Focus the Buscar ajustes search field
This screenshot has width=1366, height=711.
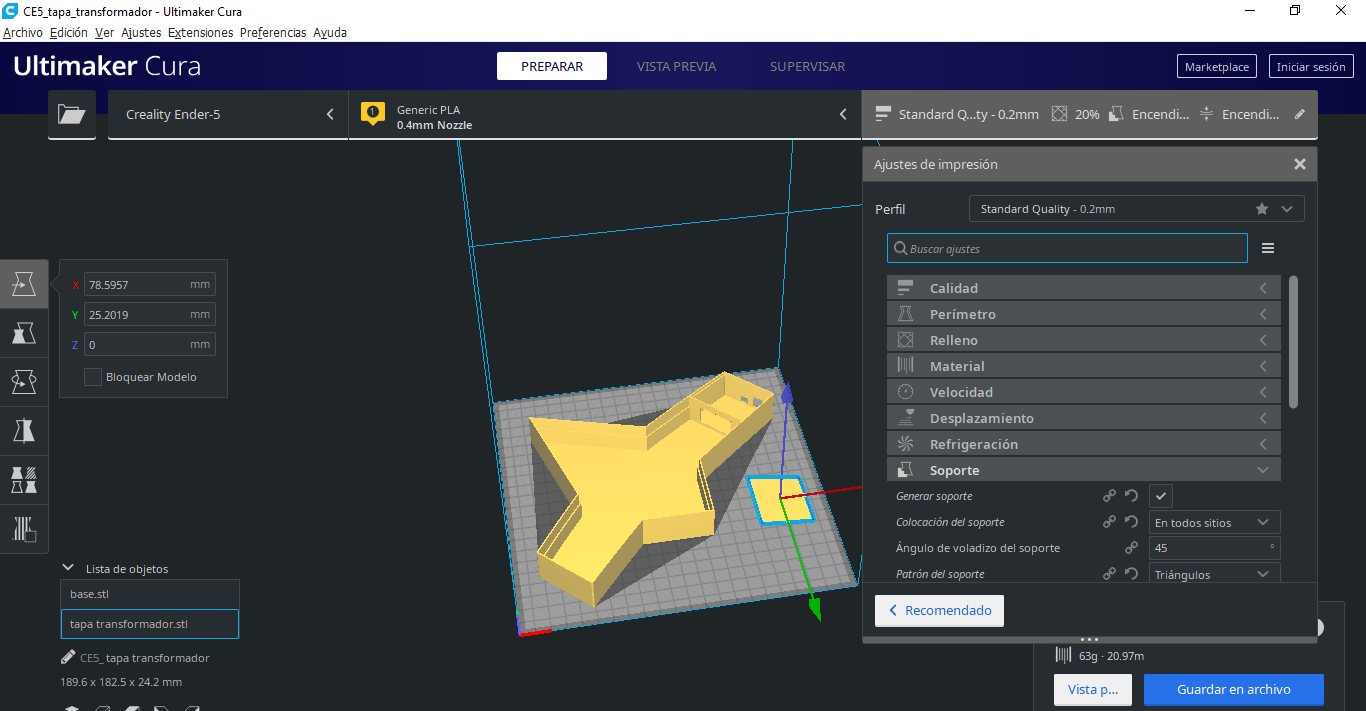tap(1067, 248)
